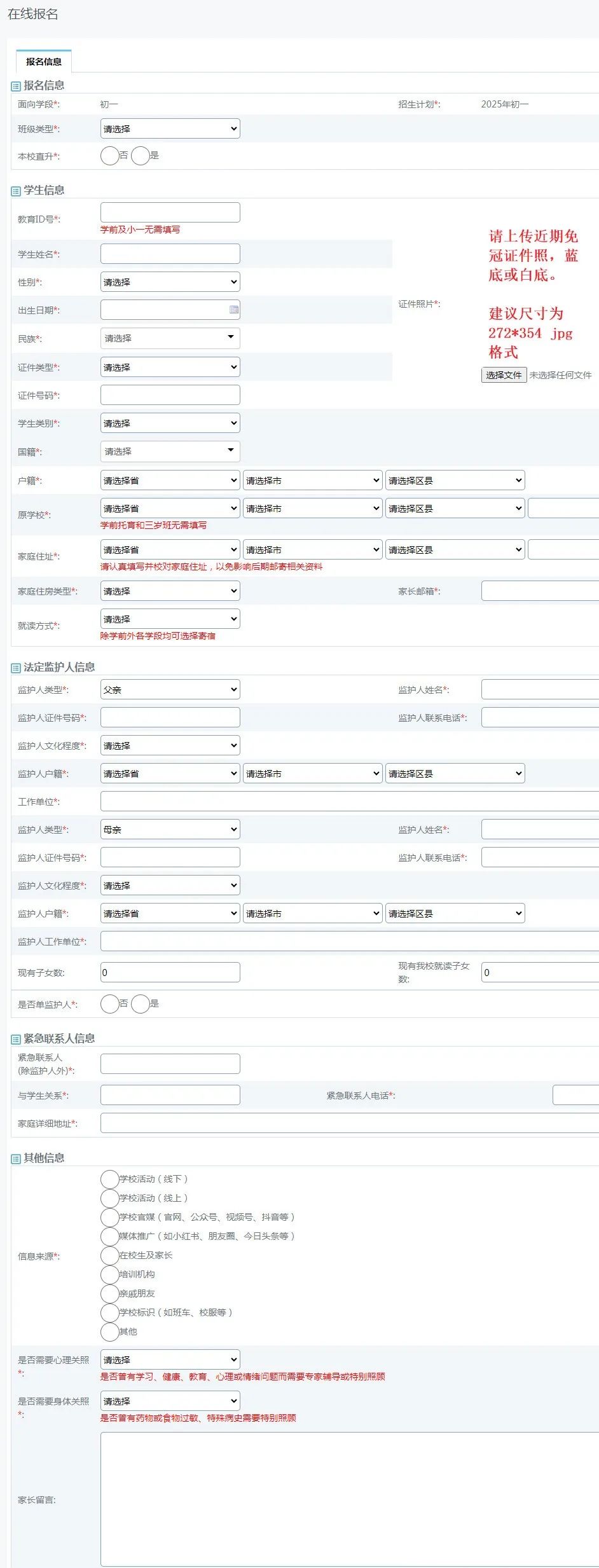599x1568 pixels.
Task: Click the 家长留言 text area
Action: coord(349,1499)
